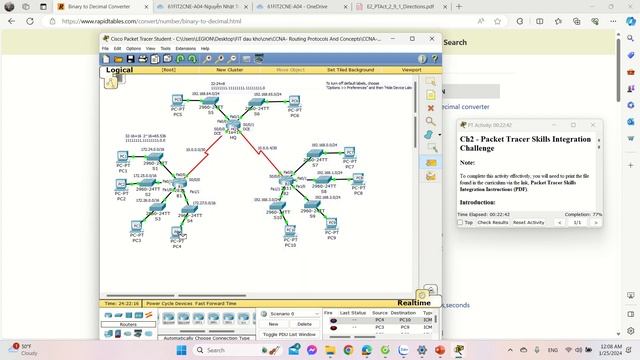Pick the Draw Polygon shape tool
The width and height of the screenshot is (640, 360).
(x=429, y=134)
